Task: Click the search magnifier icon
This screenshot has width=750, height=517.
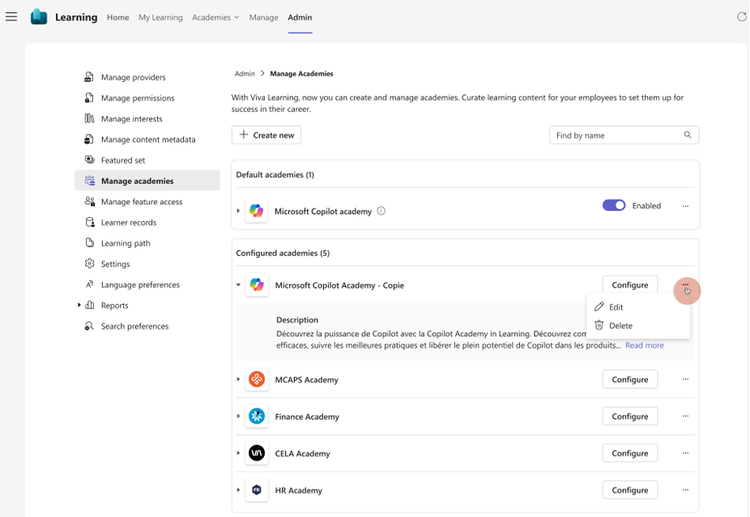Action: coord(688,135)
